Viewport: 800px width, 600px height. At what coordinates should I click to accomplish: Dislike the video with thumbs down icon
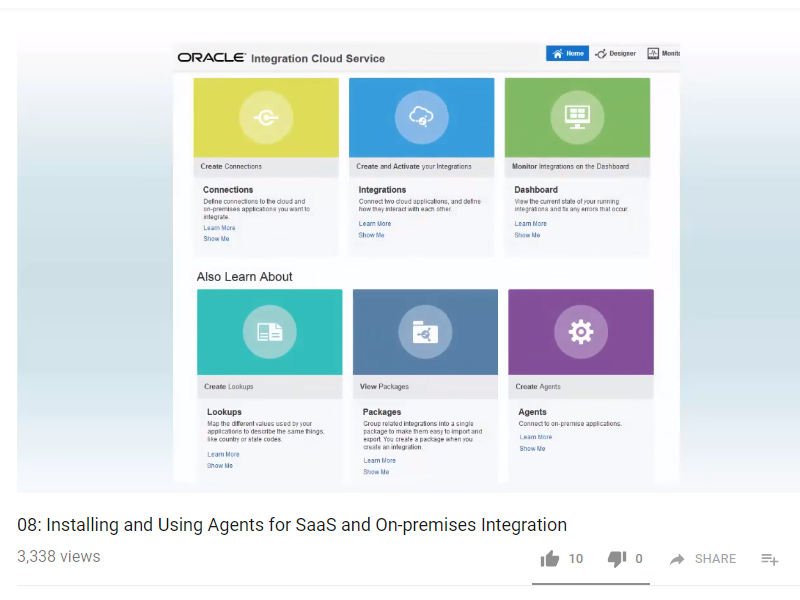click(x=617, y=559)
